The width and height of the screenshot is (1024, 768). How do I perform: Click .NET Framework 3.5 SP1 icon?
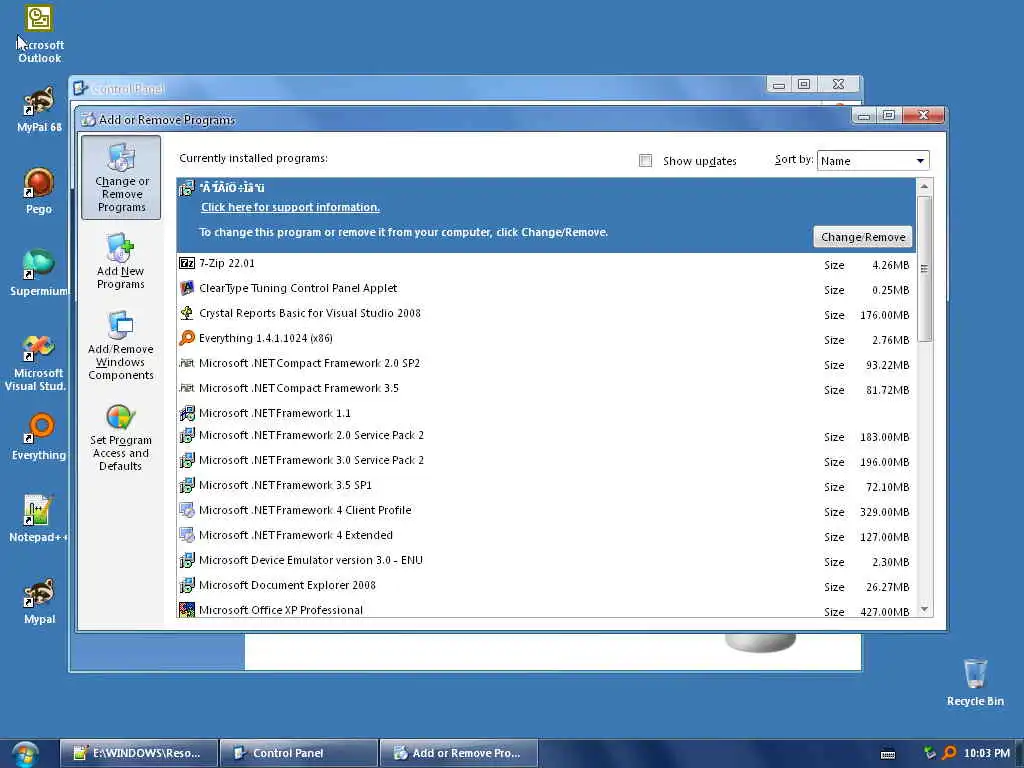coord(187,485)
